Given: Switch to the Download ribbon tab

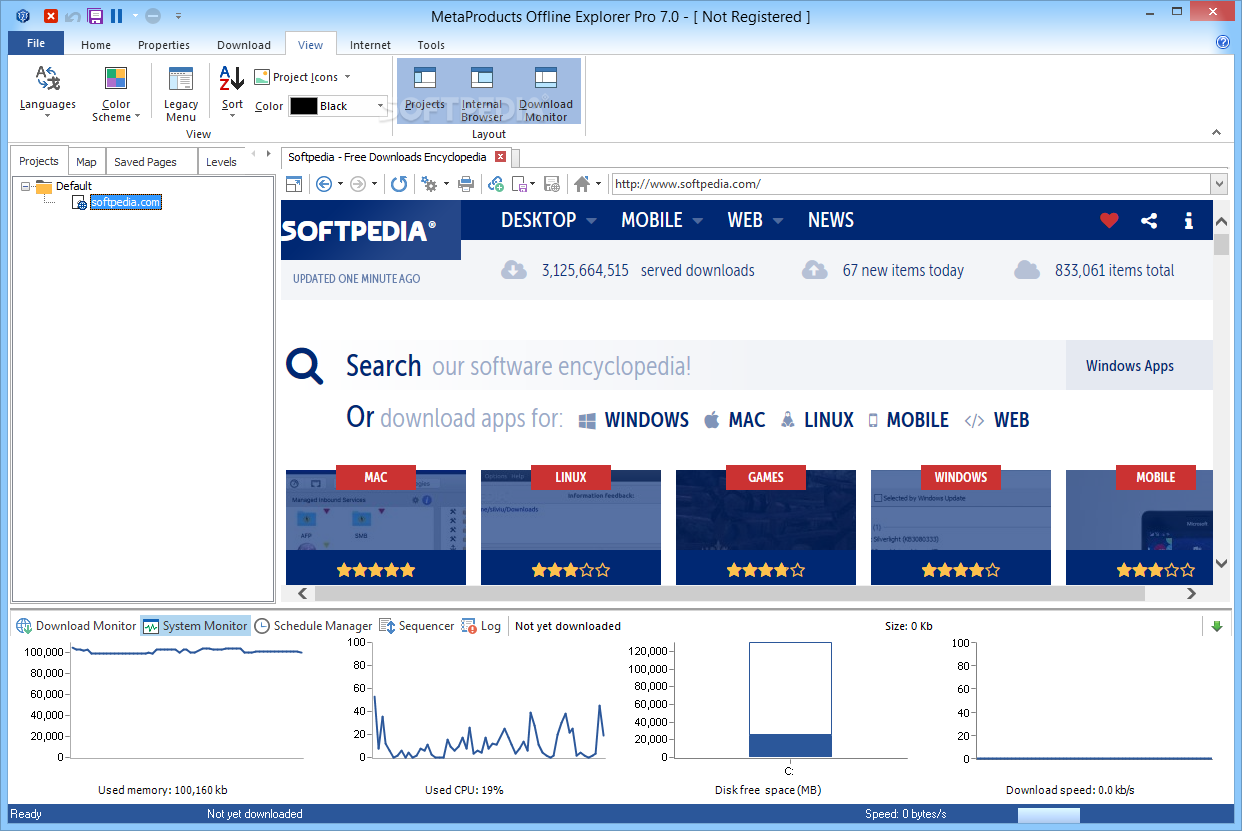Looking at the screenshot, I should [x=244, y=45].
